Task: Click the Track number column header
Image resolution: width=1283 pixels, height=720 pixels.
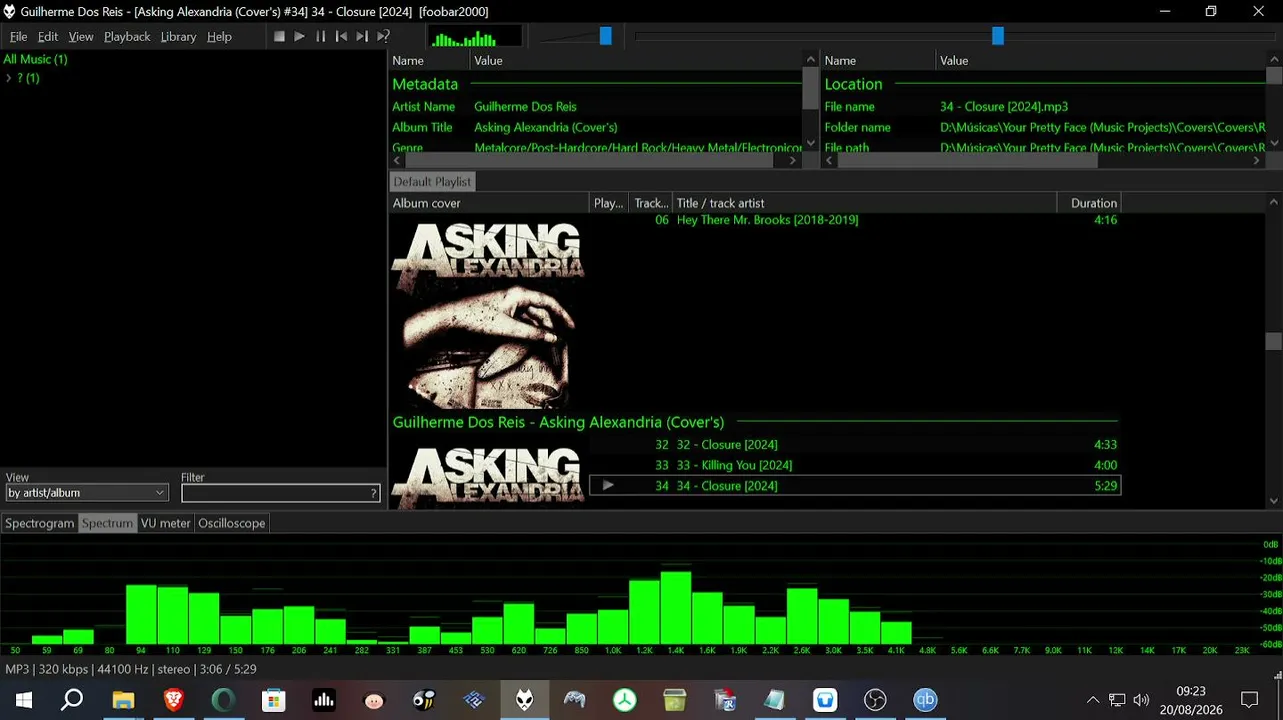Action: [x=651, y=203]
